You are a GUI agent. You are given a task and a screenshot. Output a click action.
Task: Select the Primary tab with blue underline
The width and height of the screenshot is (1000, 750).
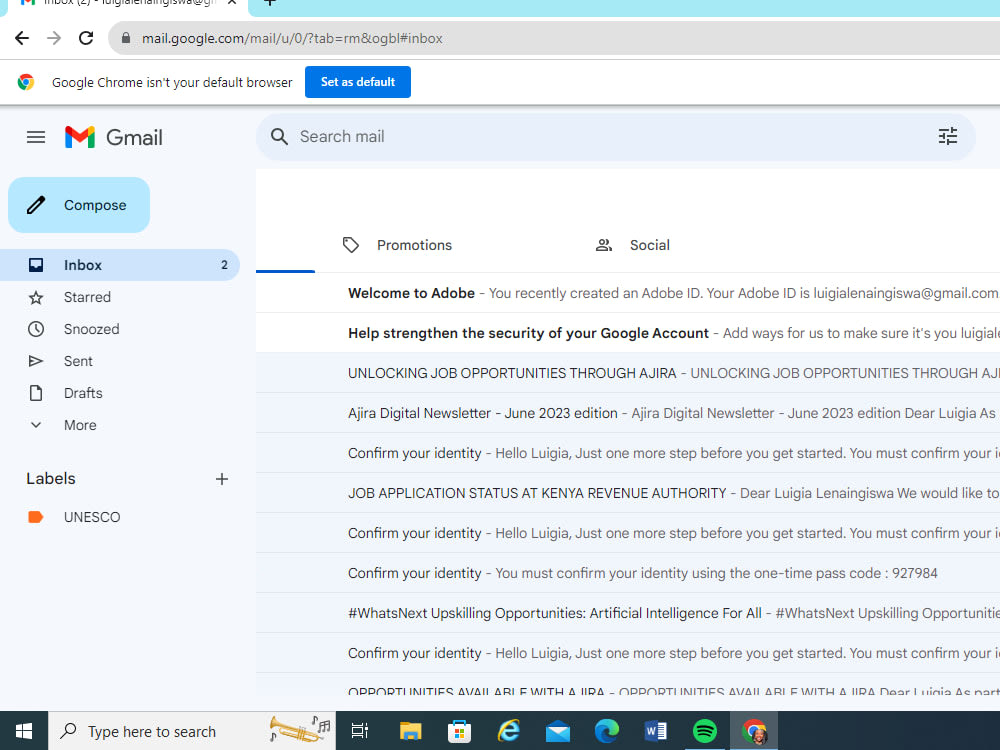point(285,246)
